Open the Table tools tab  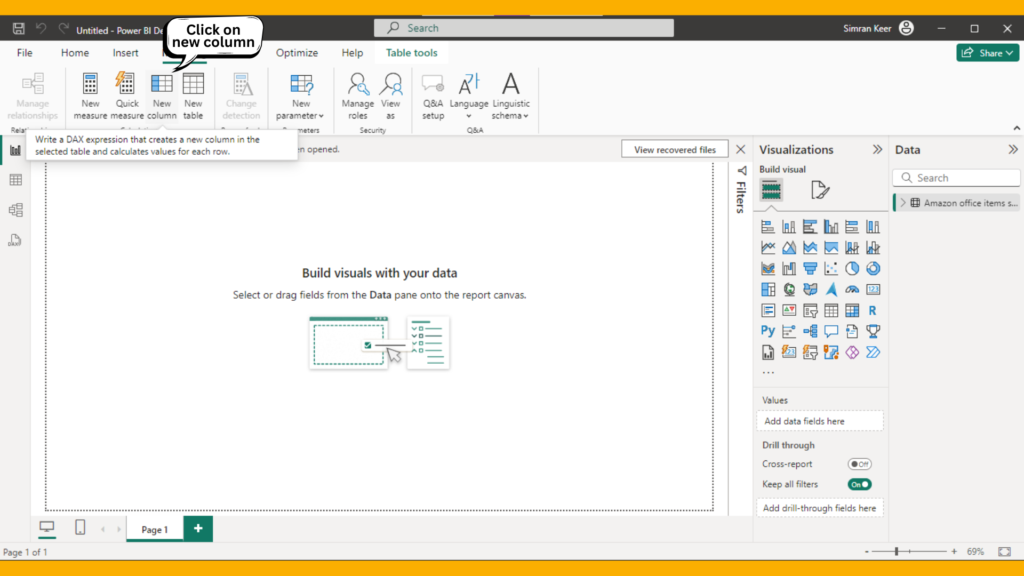[x=411, y=53]
